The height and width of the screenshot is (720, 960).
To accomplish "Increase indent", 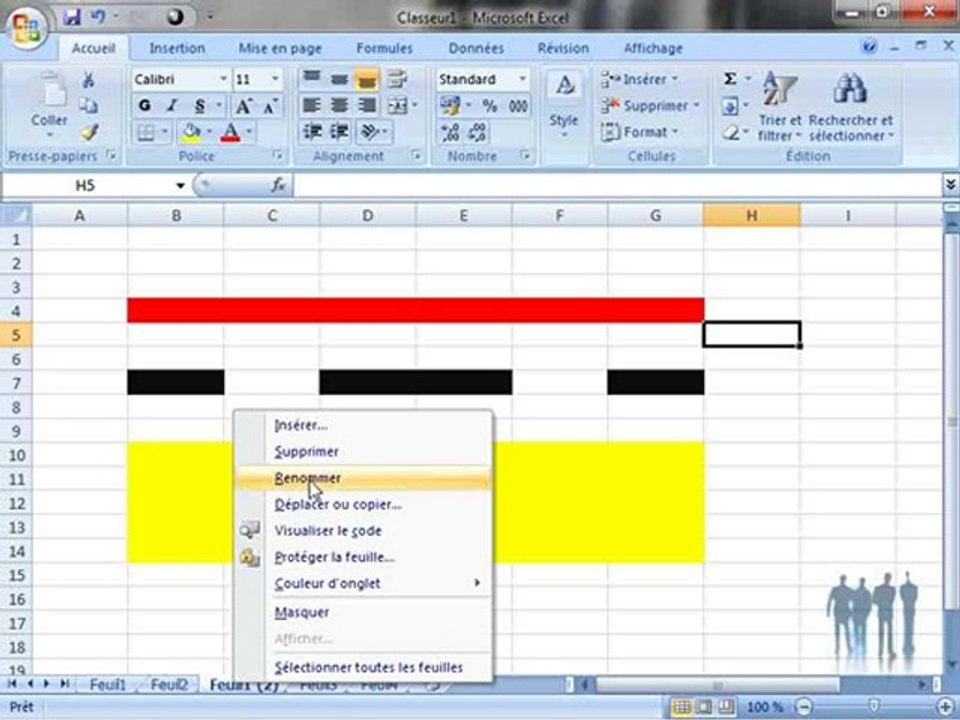I will click(339, 132).
